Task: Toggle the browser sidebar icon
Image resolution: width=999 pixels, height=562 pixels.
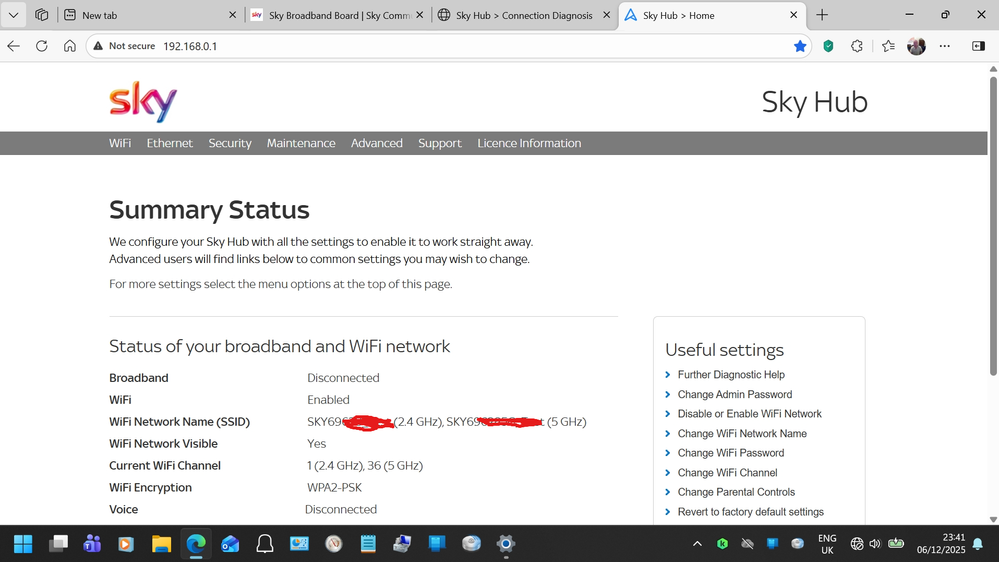Action: (x=979, y=46)
